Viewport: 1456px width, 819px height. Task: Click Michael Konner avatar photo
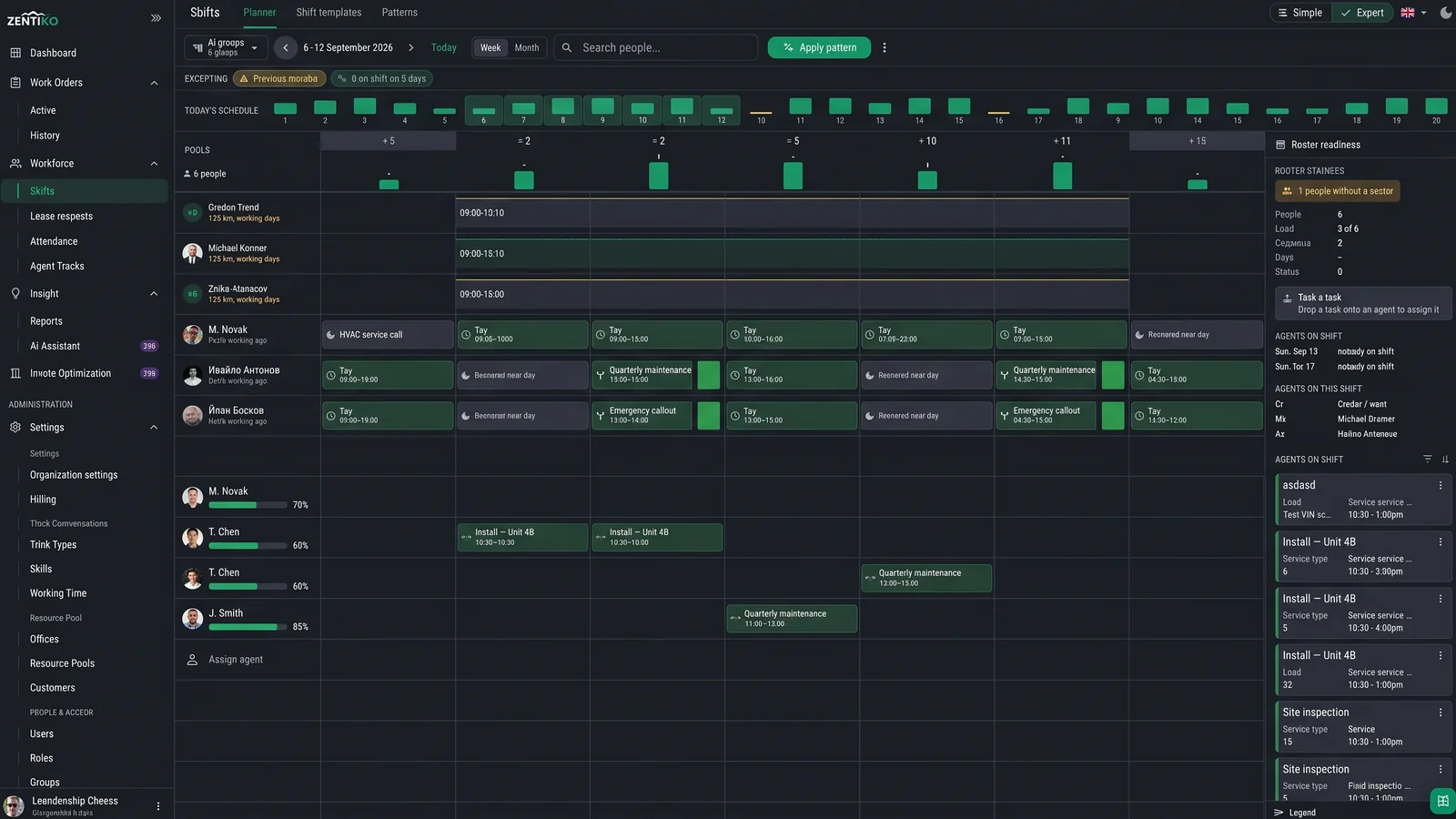[x=192, y=253]
